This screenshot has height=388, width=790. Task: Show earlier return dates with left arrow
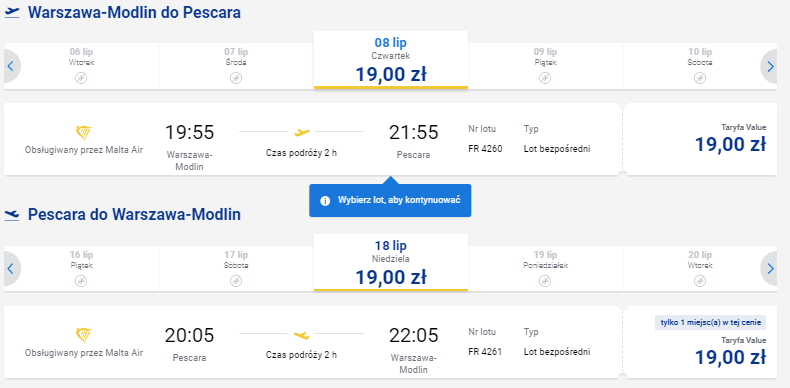point(11,269)
